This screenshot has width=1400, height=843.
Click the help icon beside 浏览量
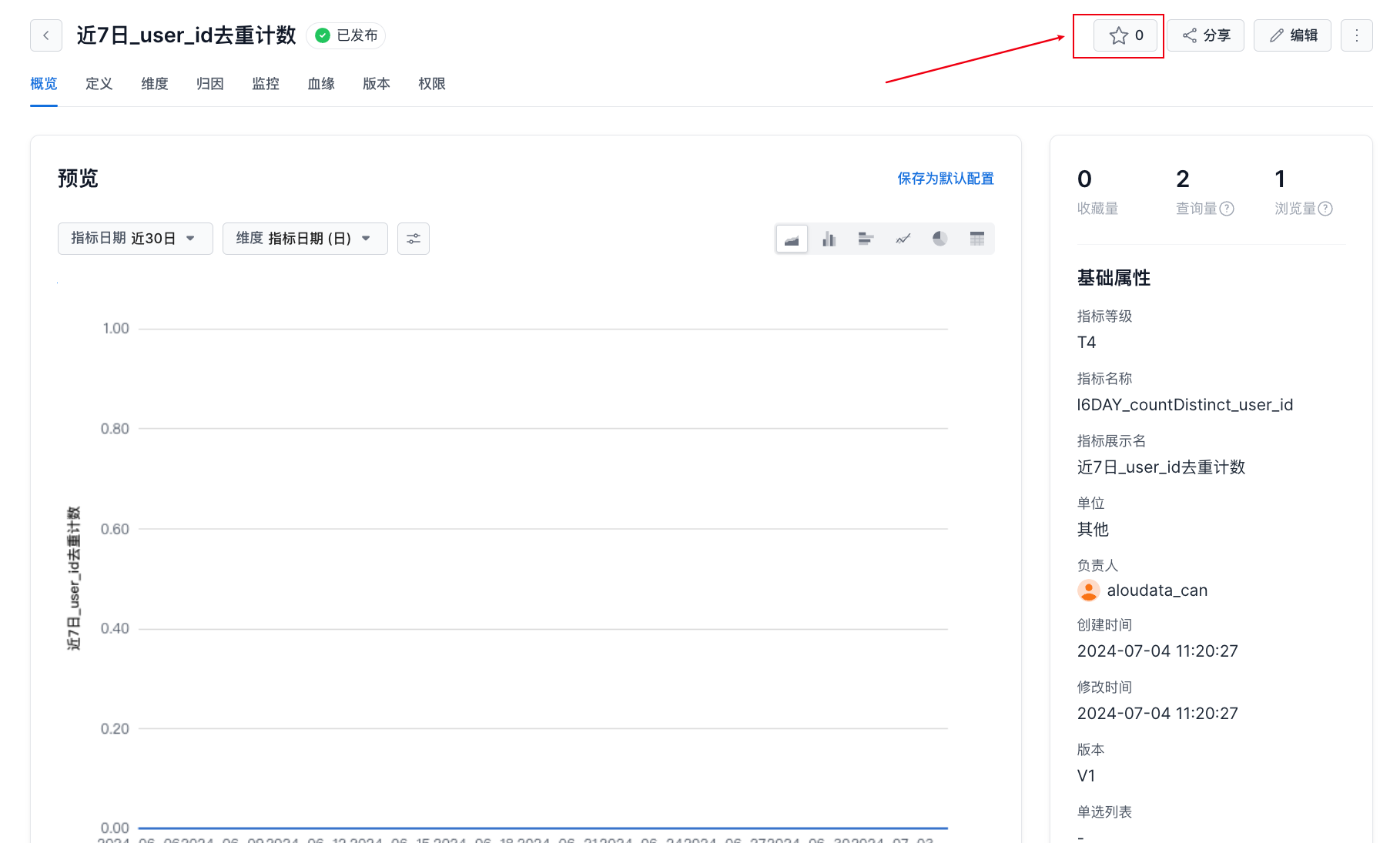1325,209
